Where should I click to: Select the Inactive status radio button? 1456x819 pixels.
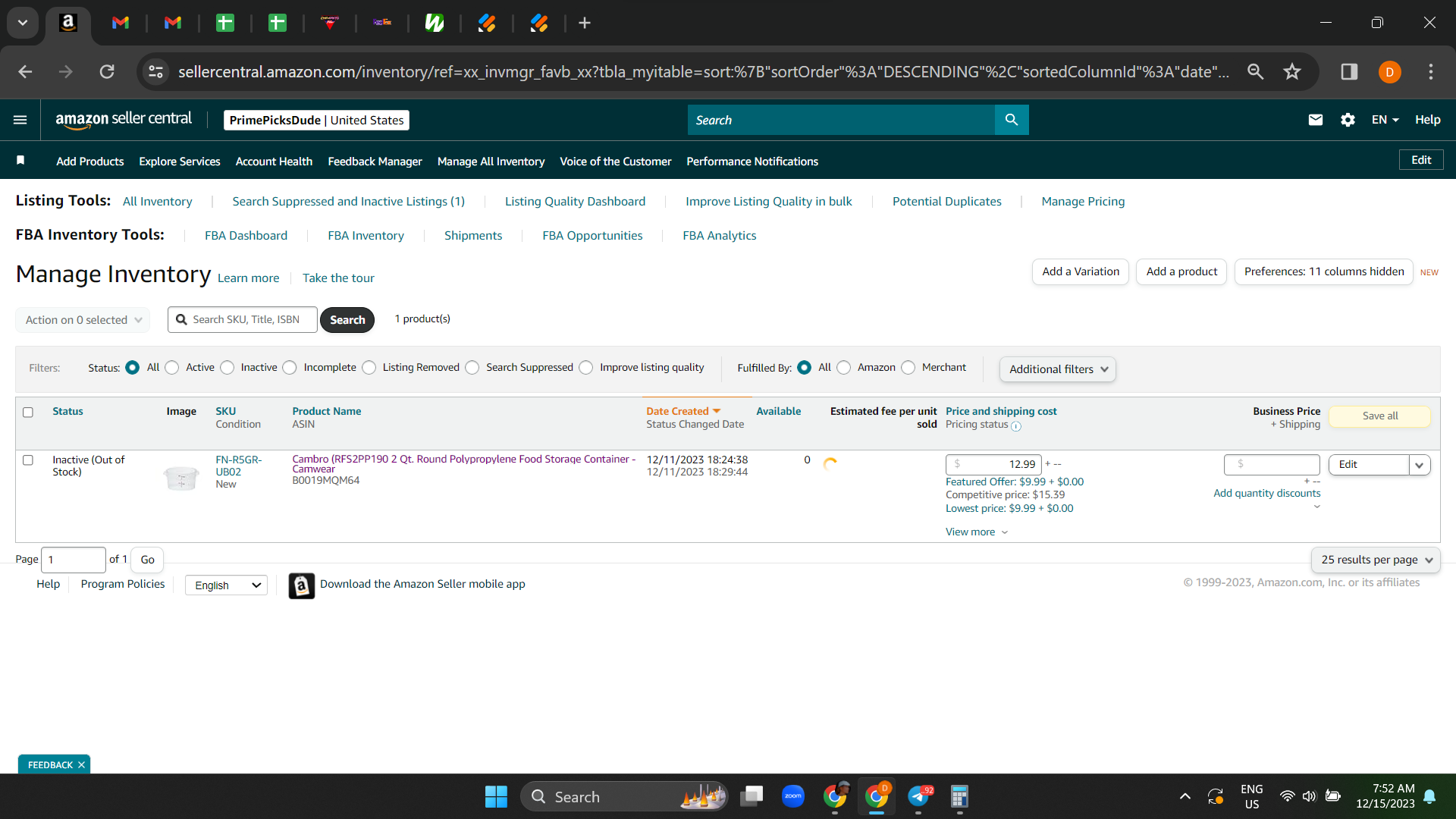227,368
